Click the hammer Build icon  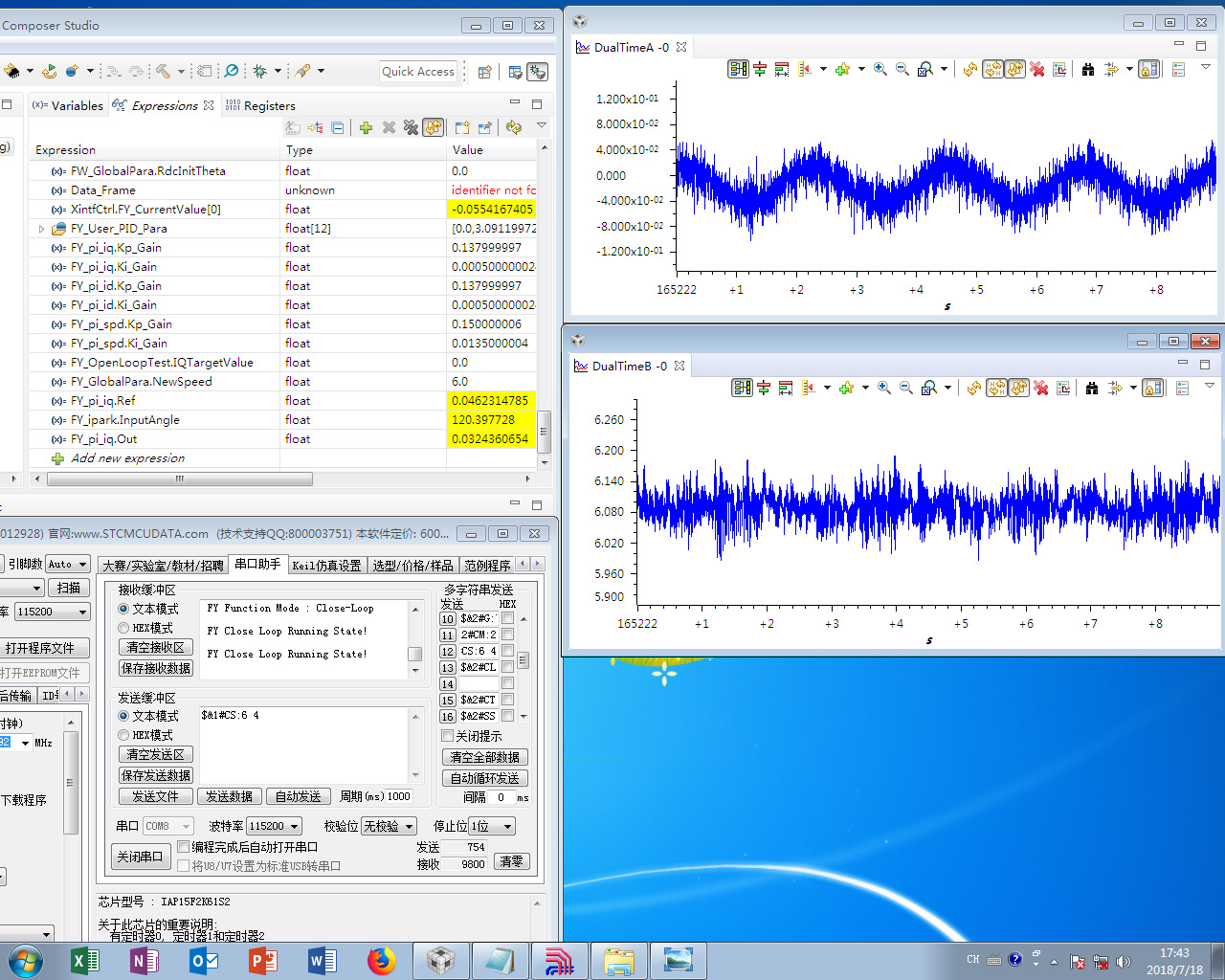[163, 71]
